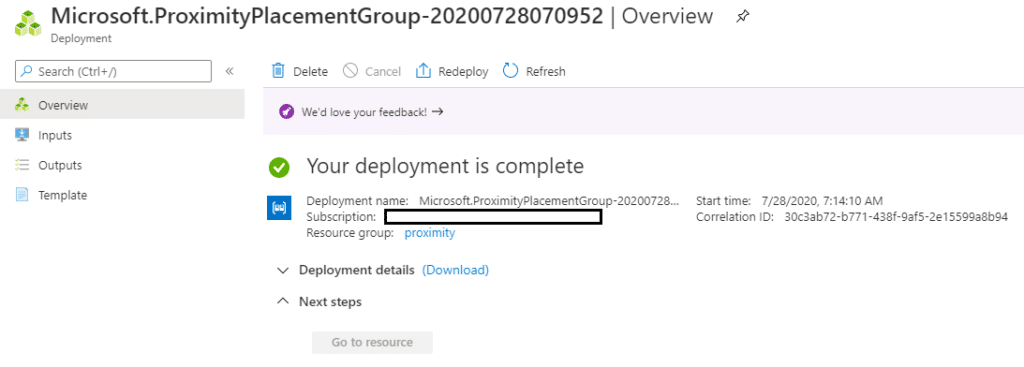Image resolution: width=1024 pixels, height=367 pixels.
Task: Focus the Search (Ctrl+/) field
Action: click(x=114, y=71)
